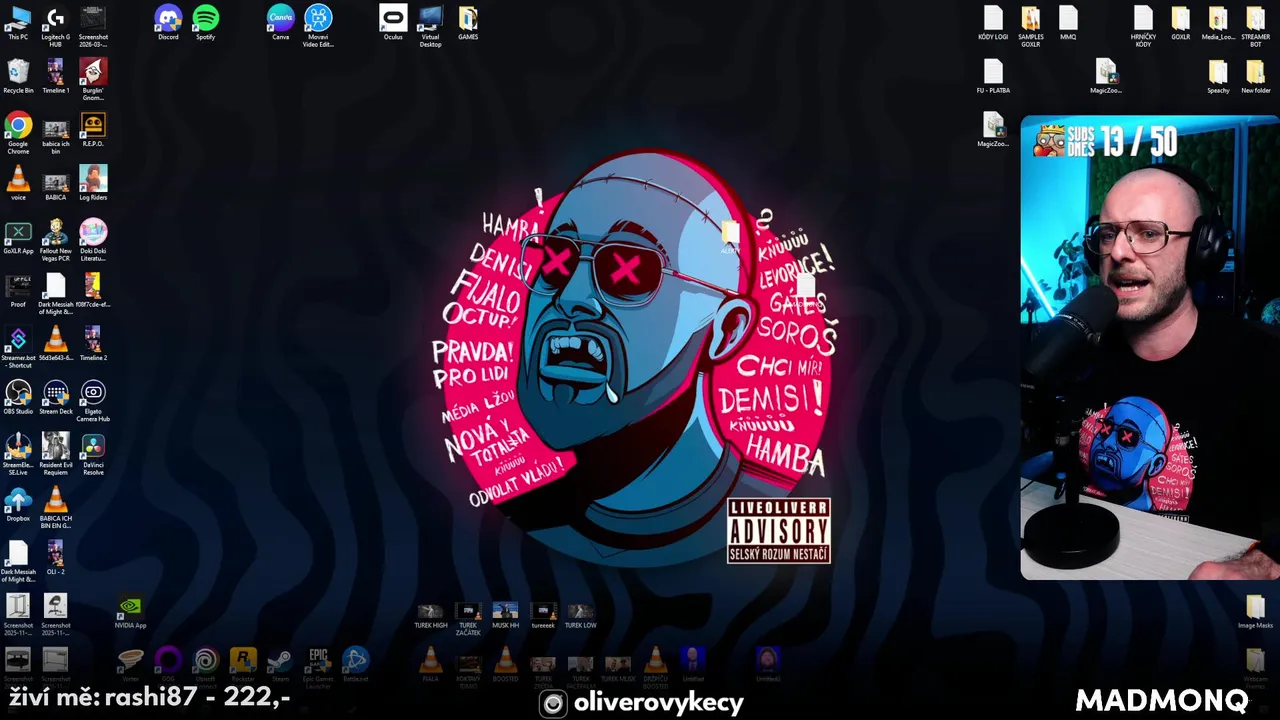The width and height of the screenshot is (1280, 720).
Task: Select the KÓDY LOGI text file
Action: click(x=993, y=22)
